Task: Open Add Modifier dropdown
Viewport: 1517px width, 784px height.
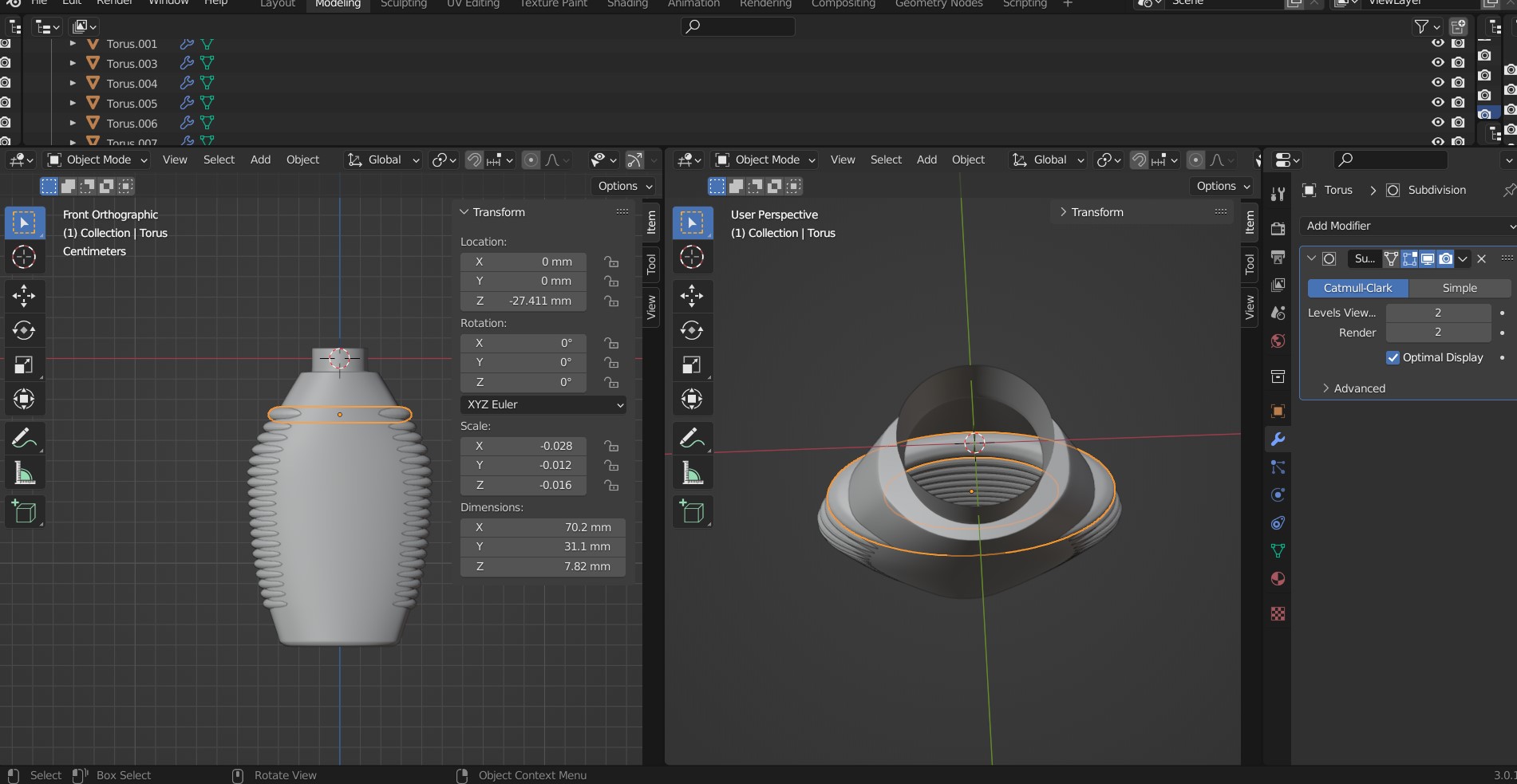Action: (x=1408, y=226)
